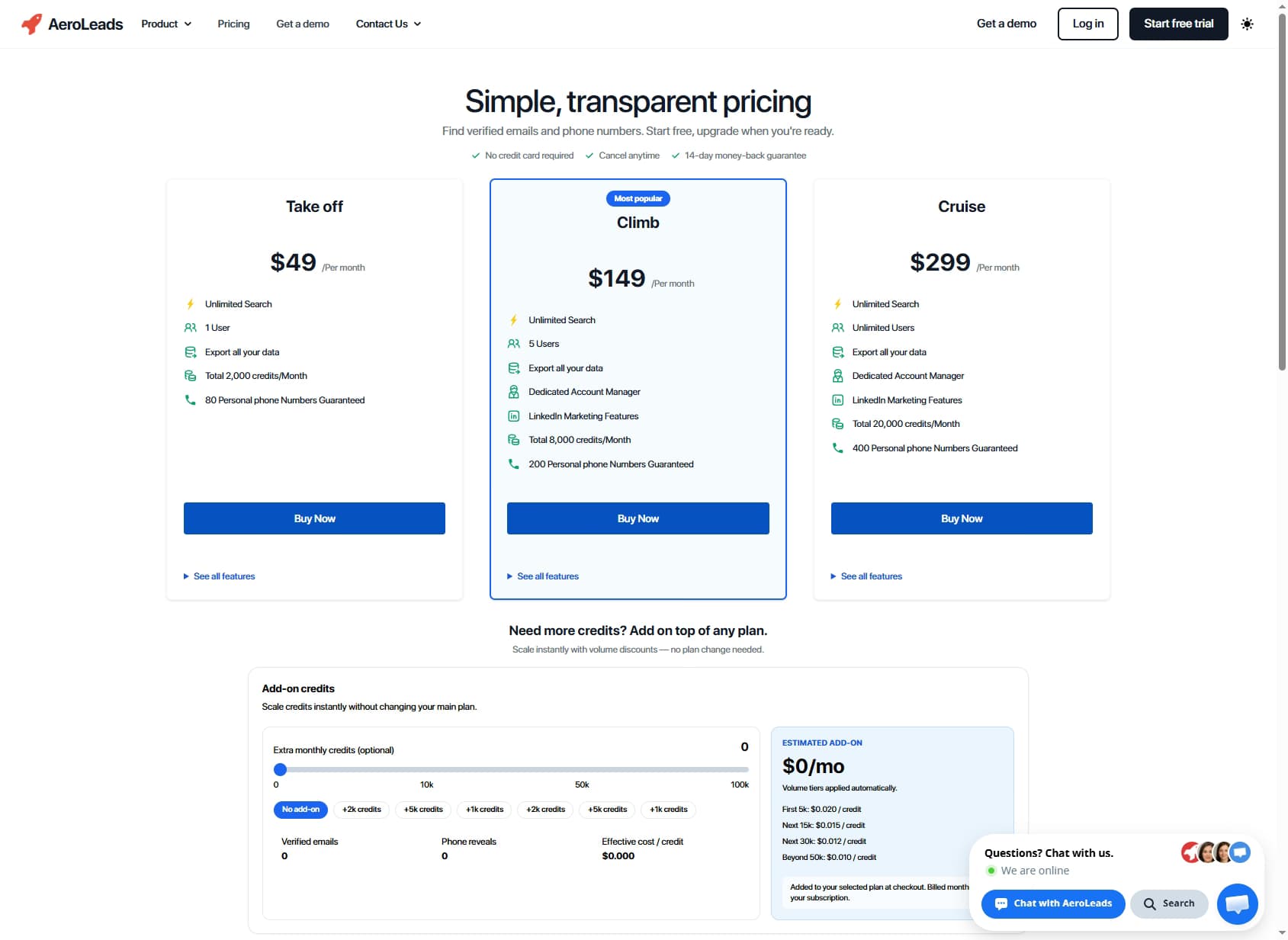This screenshot has width=1288, height=940.
Task: Click the Take off plan's Unlimited Search lightning icon
Action: 190,304
